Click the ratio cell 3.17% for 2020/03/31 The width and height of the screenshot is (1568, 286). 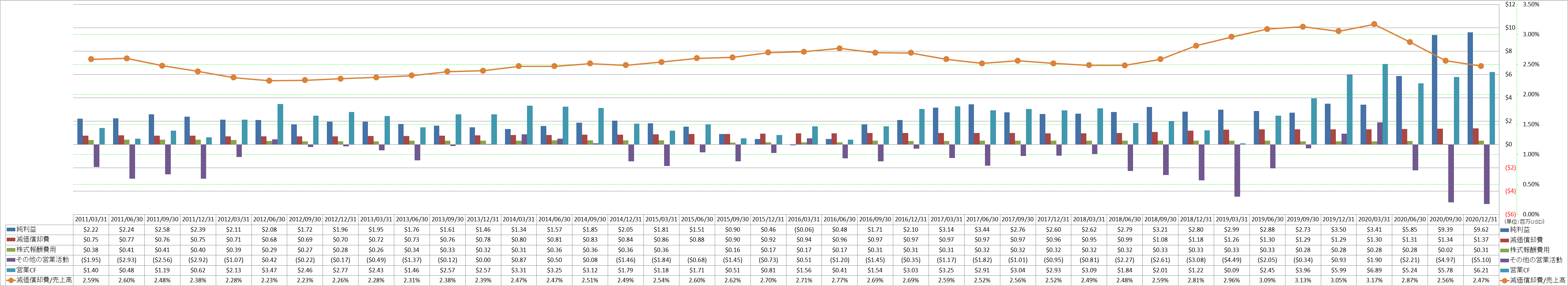click(x=1374, y=281)
